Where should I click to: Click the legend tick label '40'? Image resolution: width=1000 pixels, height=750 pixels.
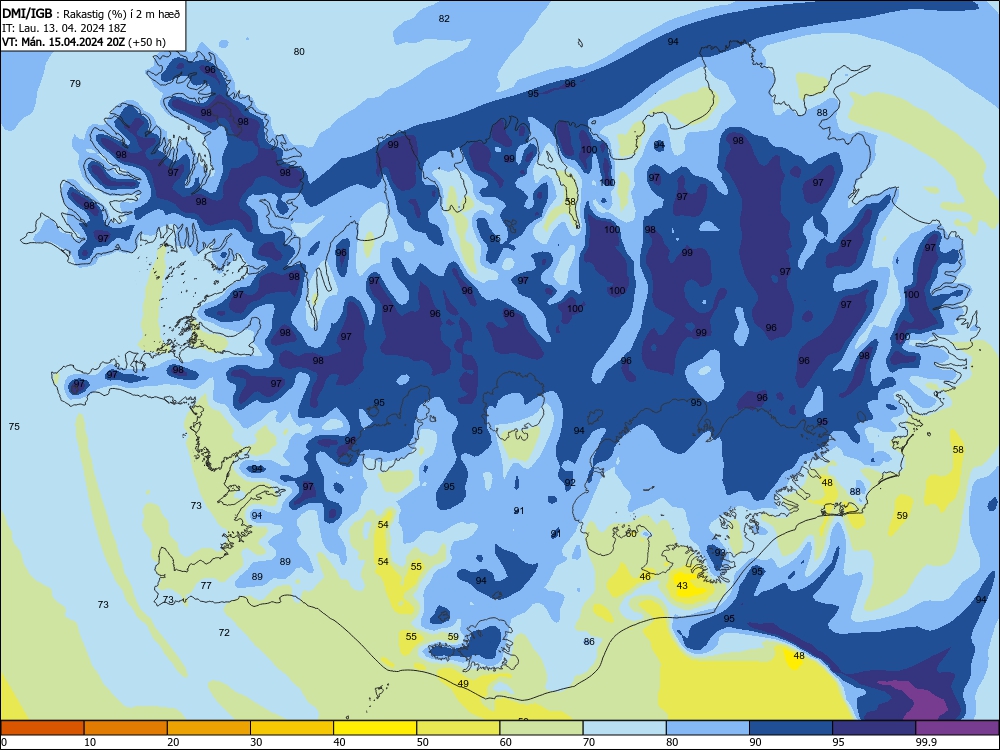pos(340,742)
